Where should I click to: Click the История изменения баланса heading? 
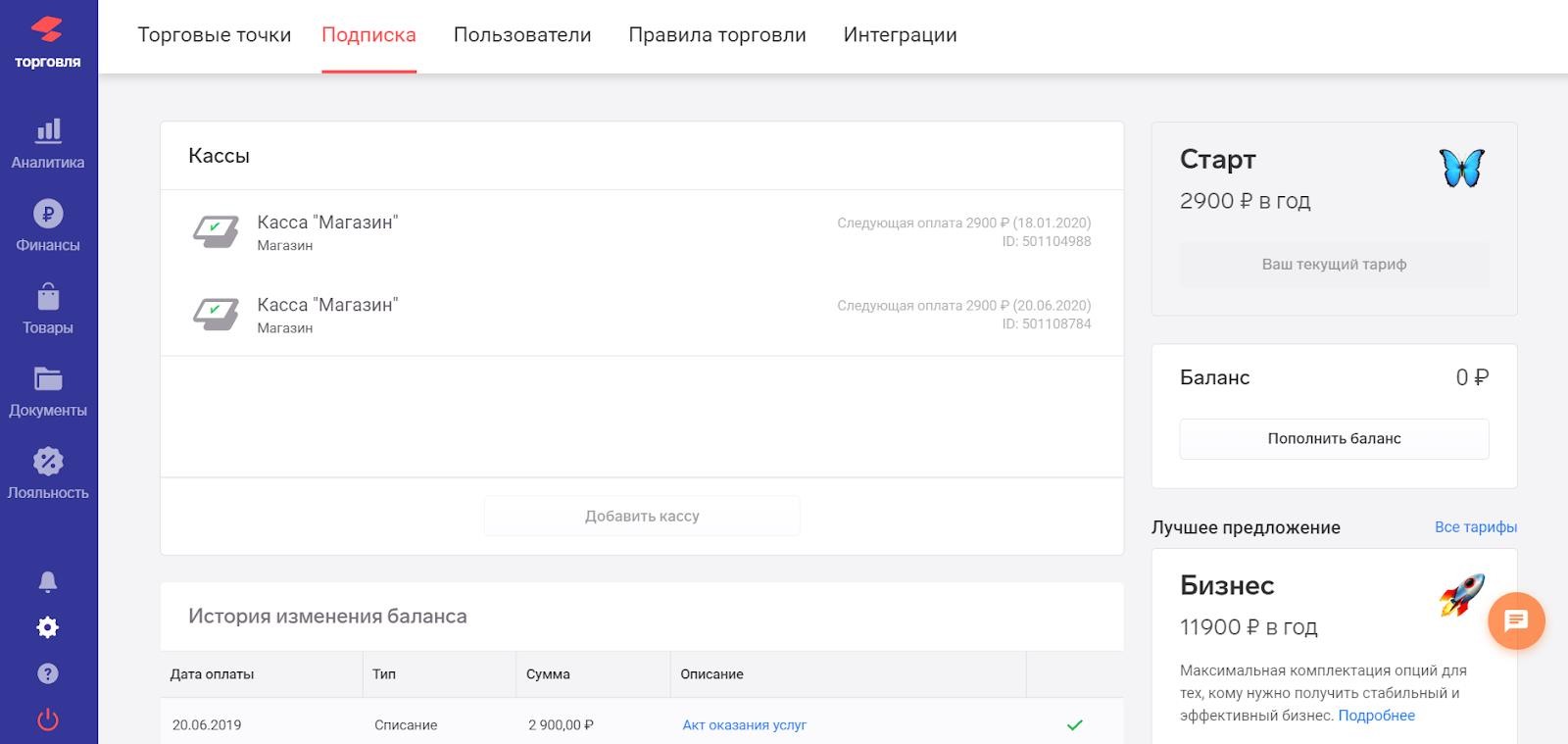327,617
